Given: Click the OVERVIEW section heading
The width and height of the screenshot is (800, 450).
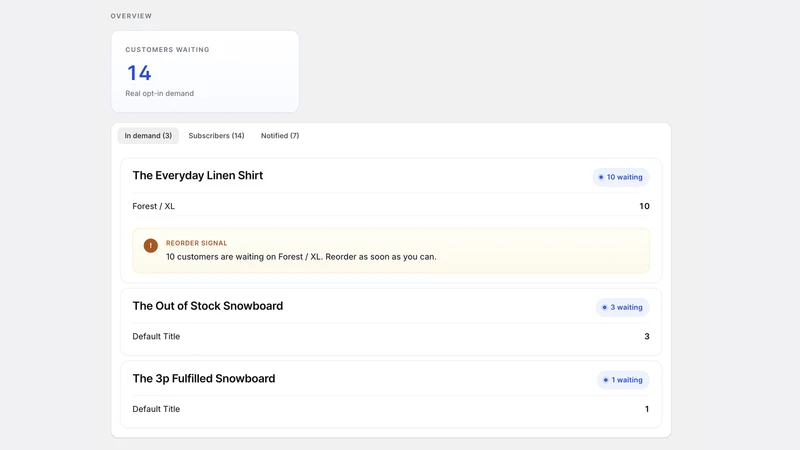Looking at the screenshot, I should click(x=131, y=16).
